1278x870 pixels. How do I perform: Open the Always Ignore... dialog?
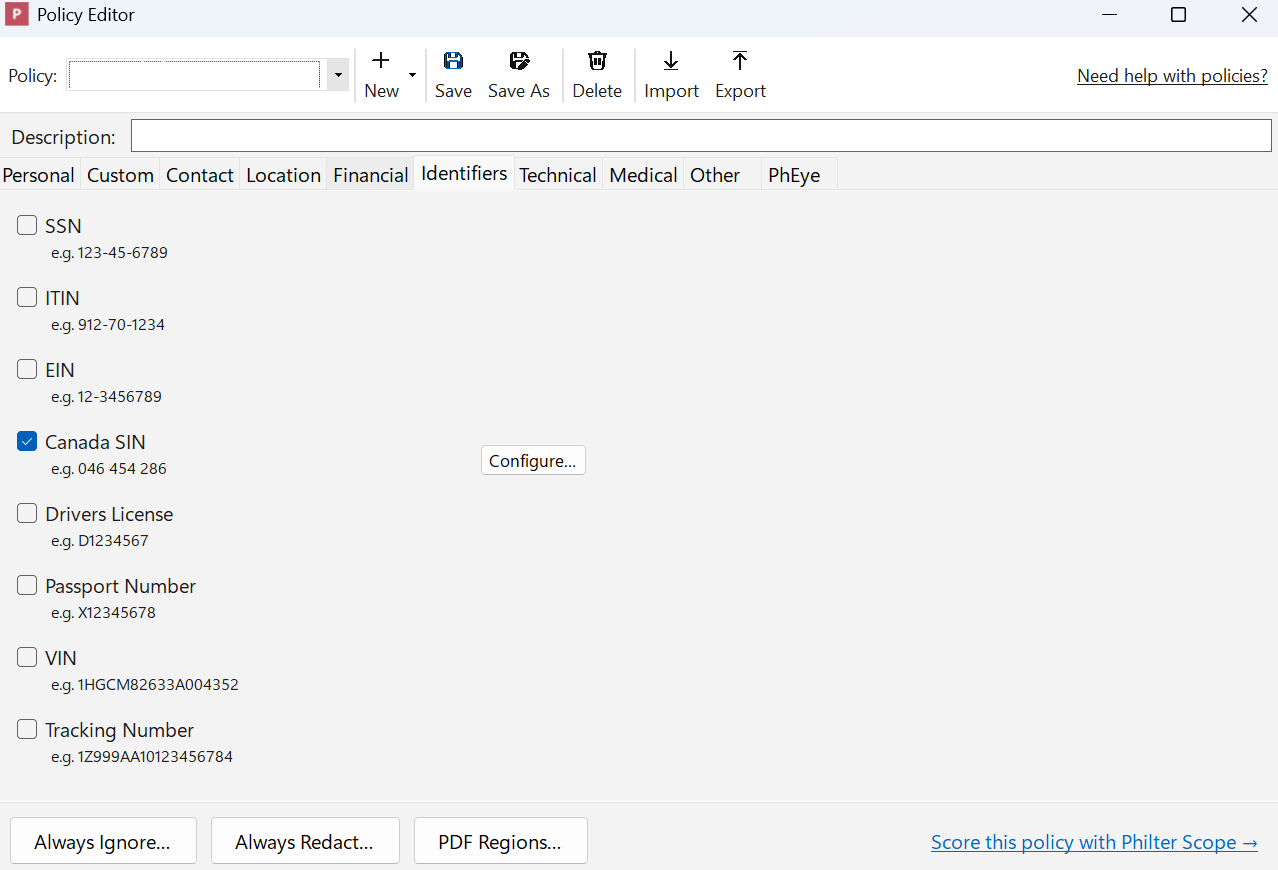(x=103, y=841)
